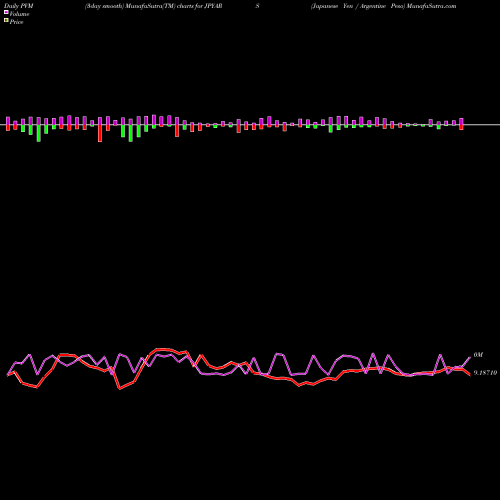This screenshot has height=500, width=500.
Task: Click the '0M' volume axis label
Action: point(478,355)
